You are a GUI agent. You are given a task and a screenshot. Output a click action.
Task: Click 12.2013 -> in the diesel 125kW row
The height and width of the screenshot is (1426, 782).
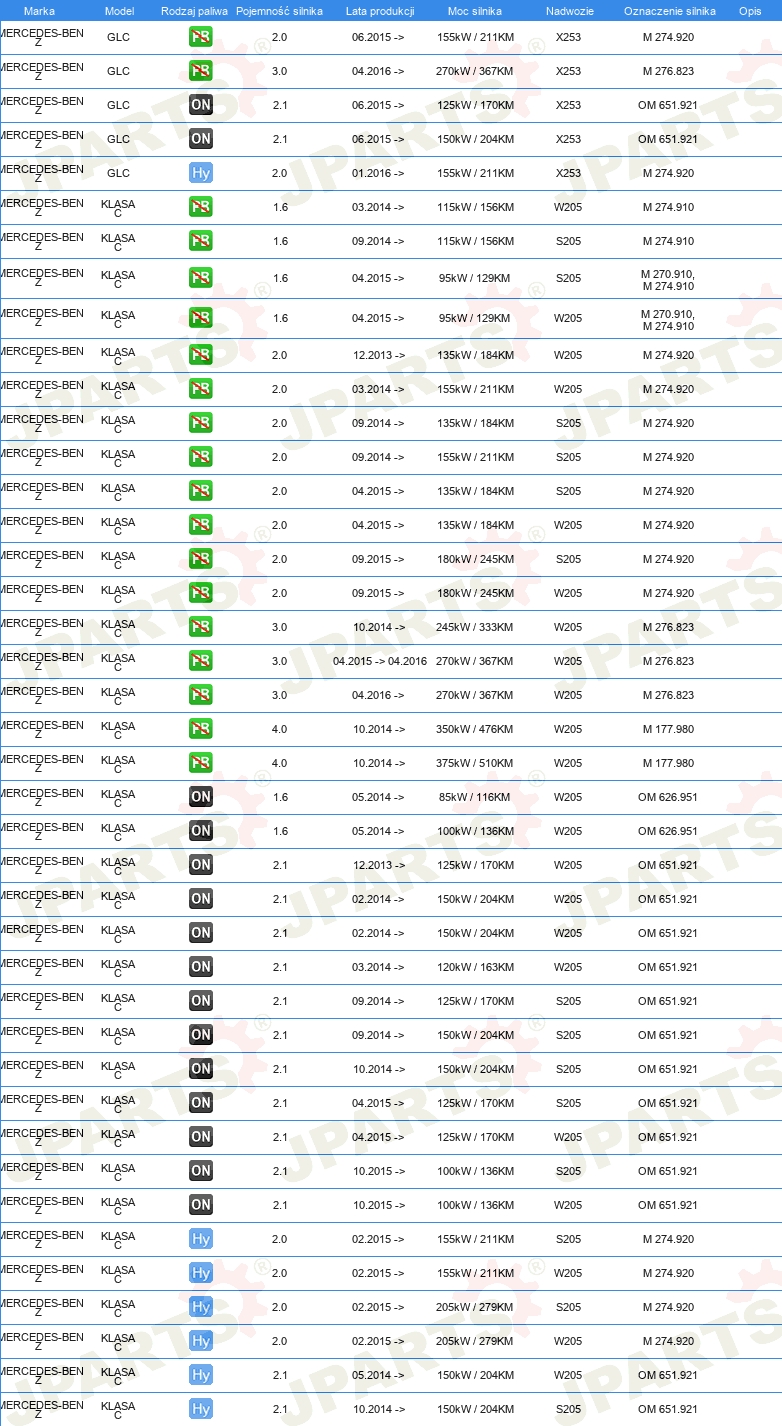[379, 866]
